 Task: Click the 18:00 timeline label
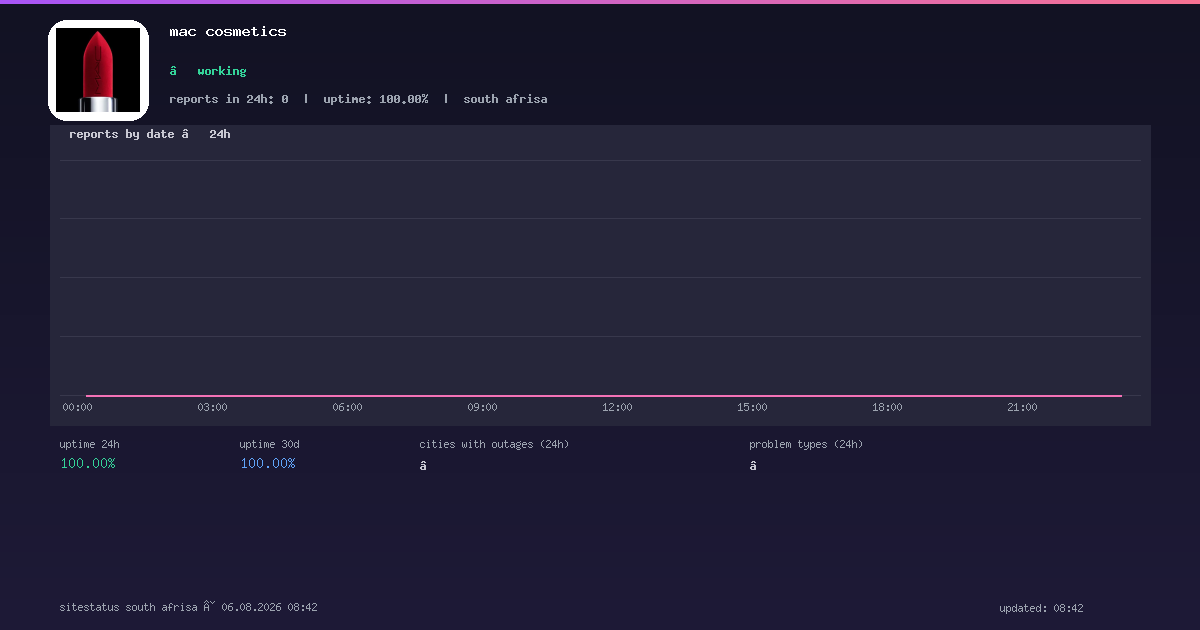887,407
